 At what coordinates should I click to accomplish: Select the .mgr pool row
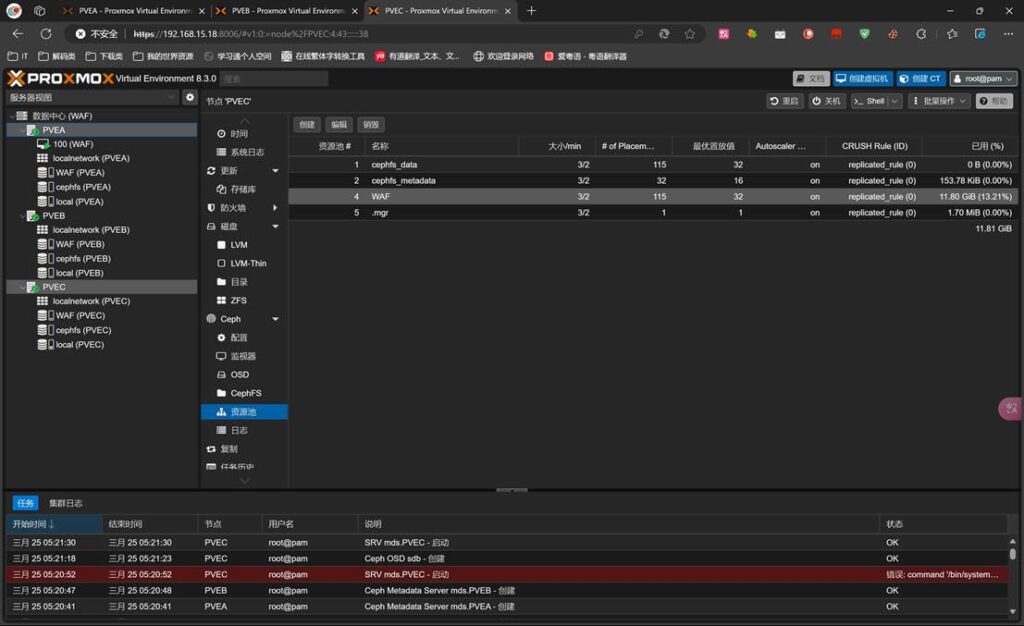(x=653, y=212)
